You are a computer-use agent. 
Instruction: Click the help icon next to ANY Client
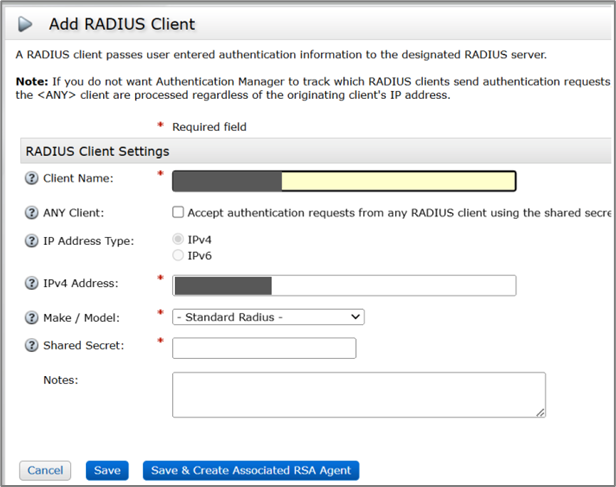tap(30, 212)
